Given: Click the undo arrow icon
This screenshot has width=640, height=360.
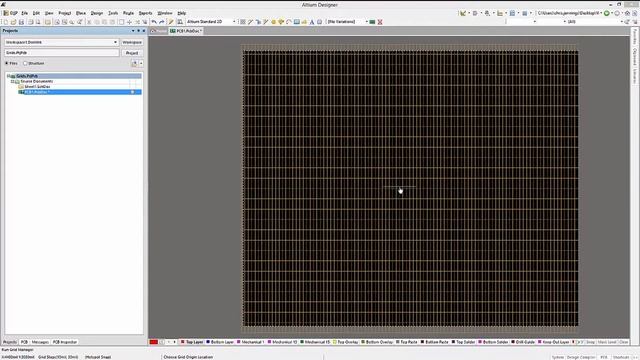Looking at the screenshot, I should coord(154,22).
